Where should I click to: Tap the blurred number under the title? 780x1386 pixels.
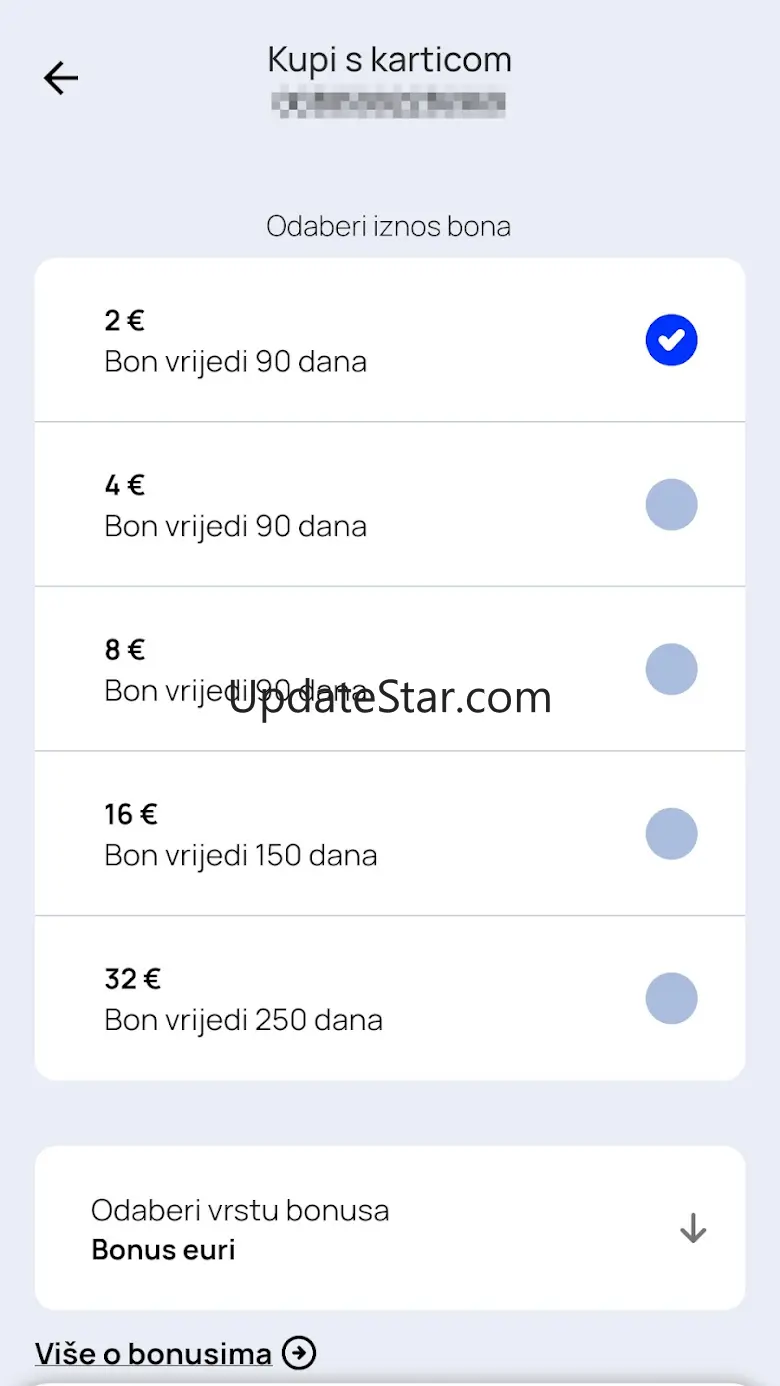[x=389, y=103]
